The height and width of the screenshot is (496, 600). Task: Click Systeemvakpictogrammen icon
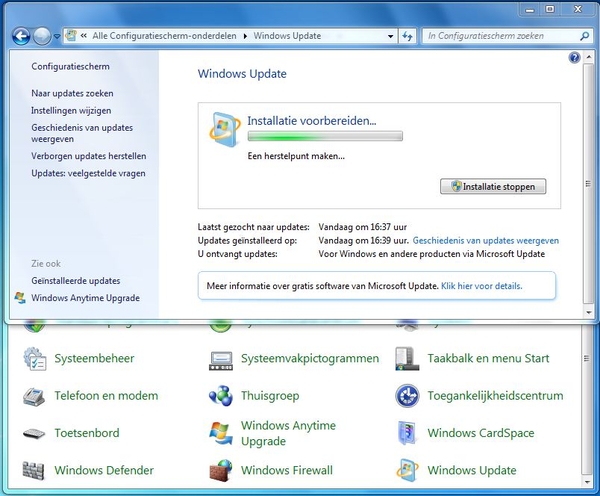[221, 361]
